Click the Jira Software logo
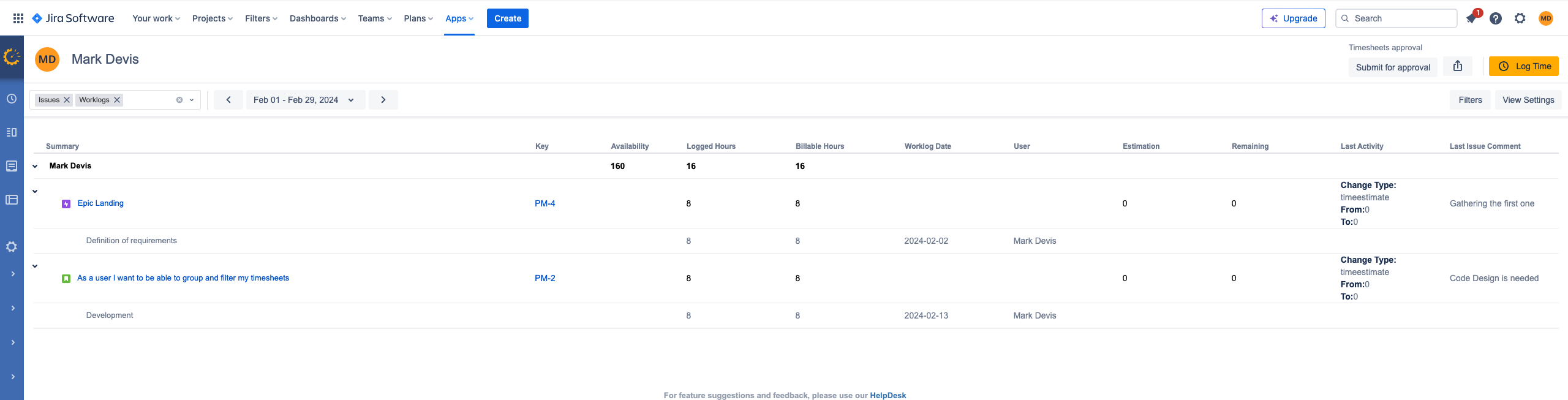The height and width of the screenshot is (400, 1568). click(73, 18)
